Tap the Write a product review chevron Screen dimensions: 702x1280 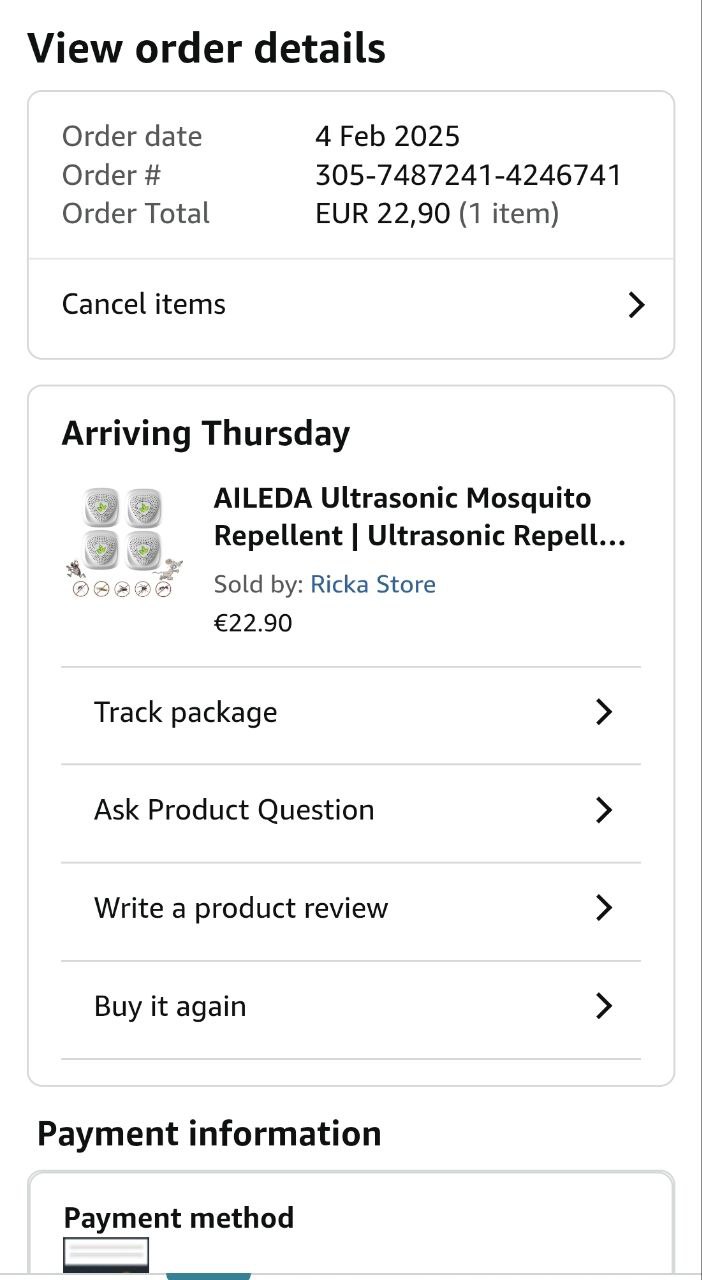point(603,908)
